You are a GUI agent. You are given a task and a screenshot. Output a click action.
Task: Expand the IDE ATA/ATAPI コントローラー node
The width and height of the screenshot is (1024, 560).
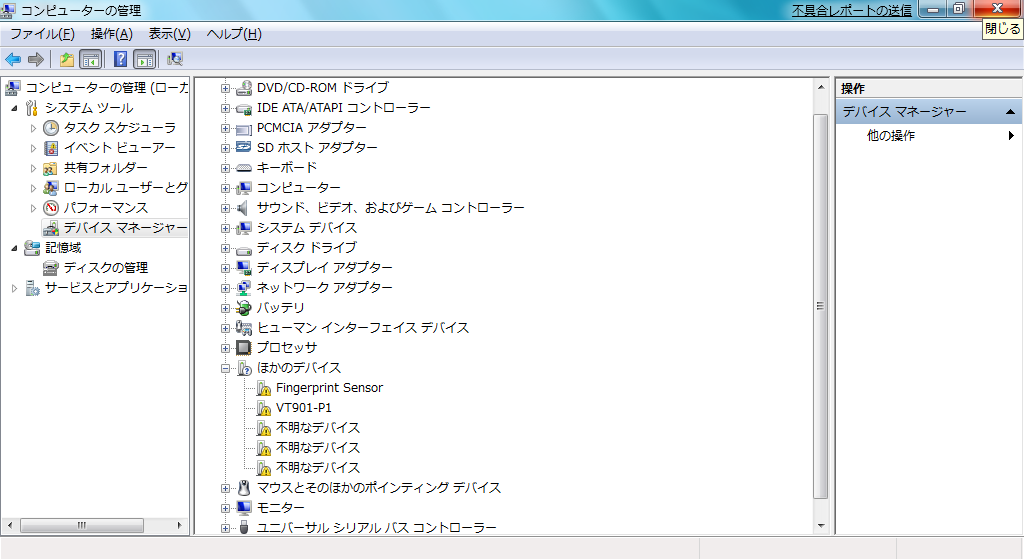click(225, 108)
